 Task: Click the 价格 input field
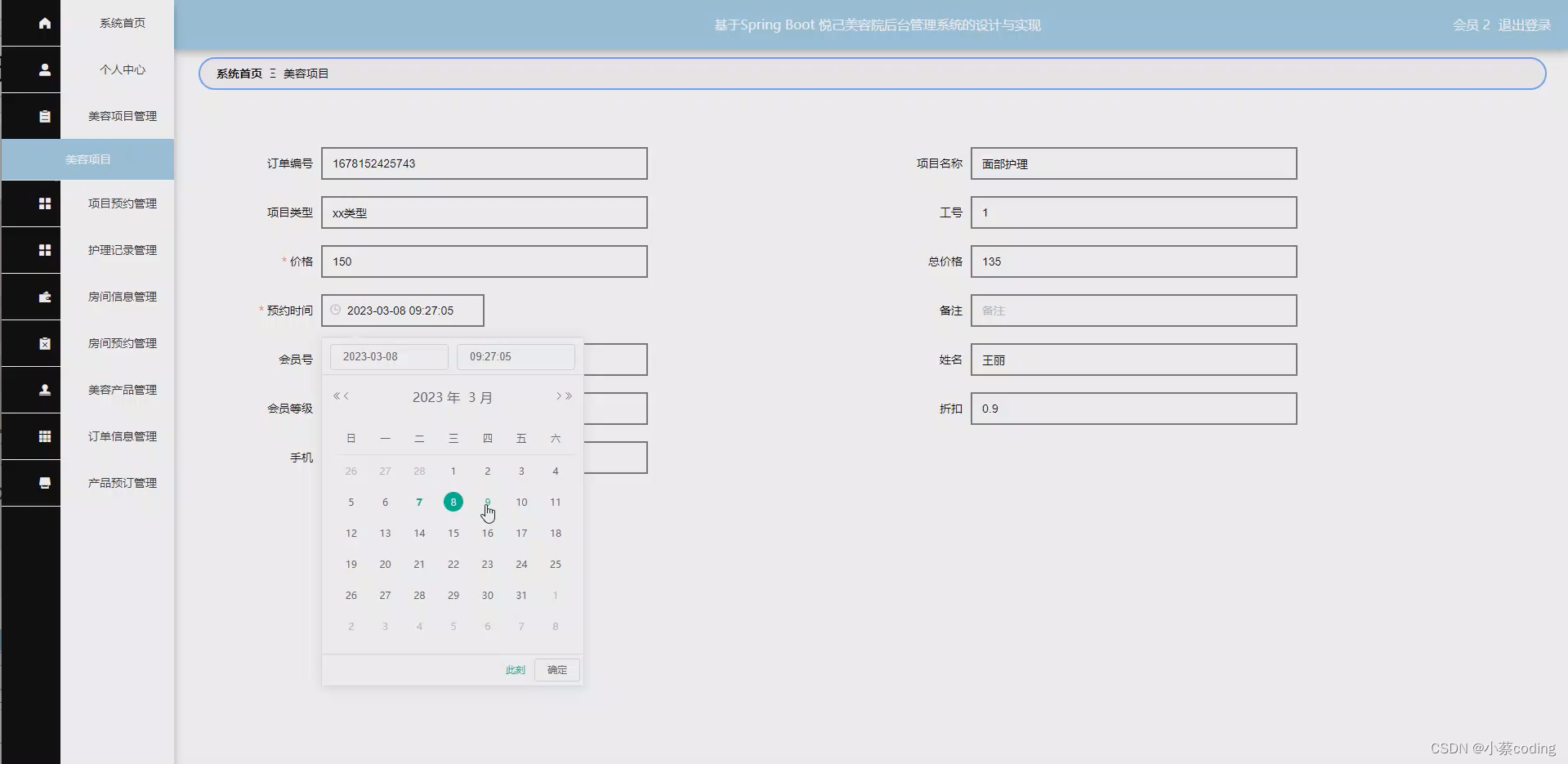point(485,261)
